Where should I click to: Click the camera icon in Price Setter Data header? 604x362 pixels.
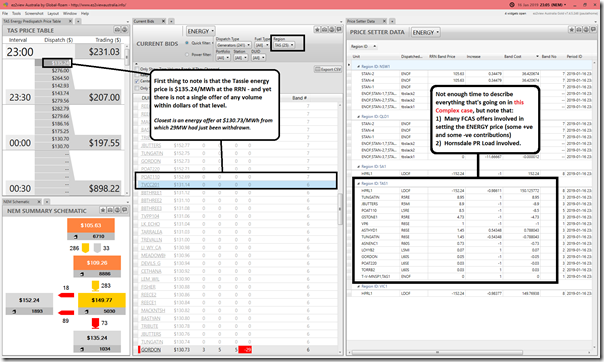point(579,30)
